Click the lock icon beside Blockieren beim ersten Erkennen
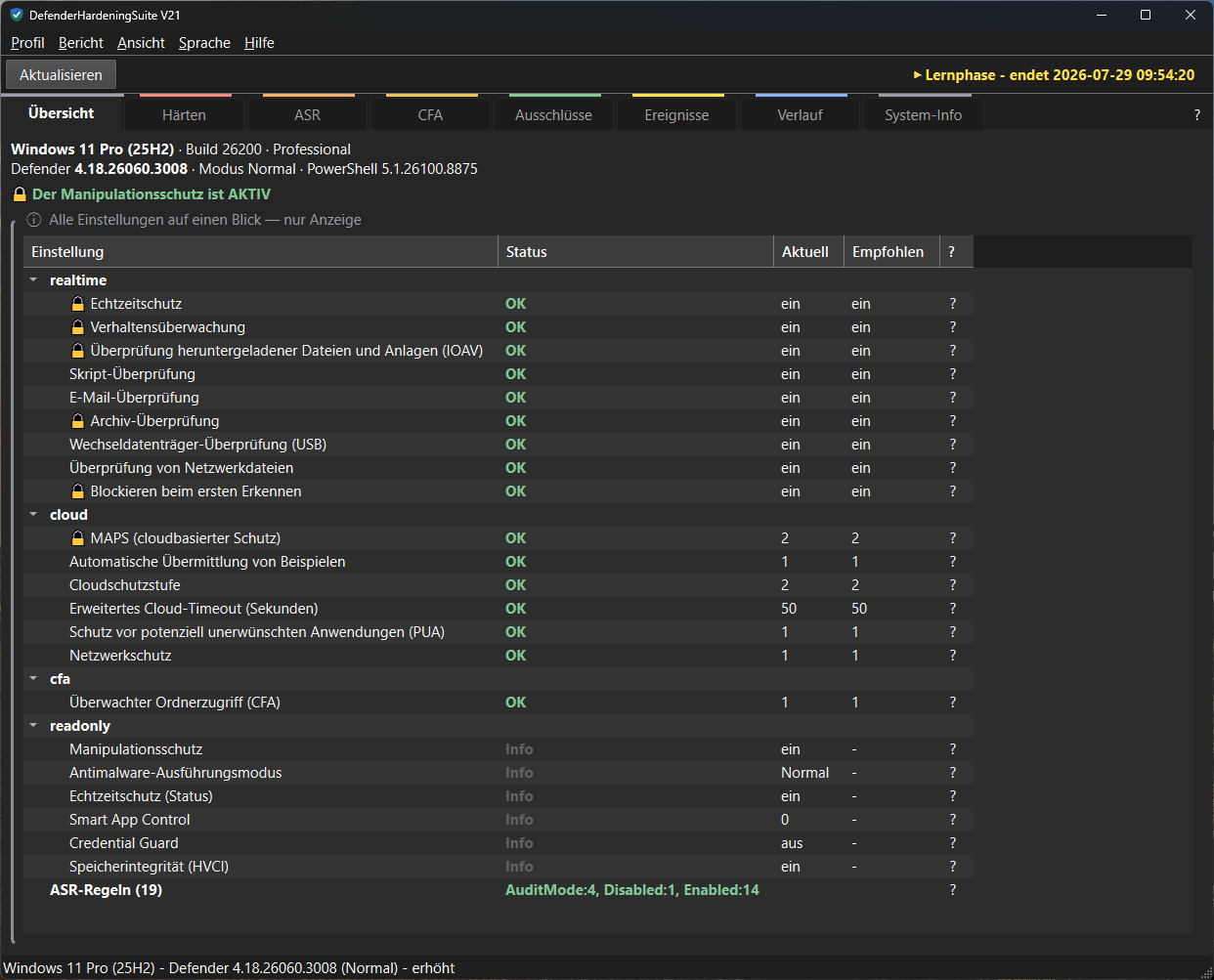 (x=77, y=491)
